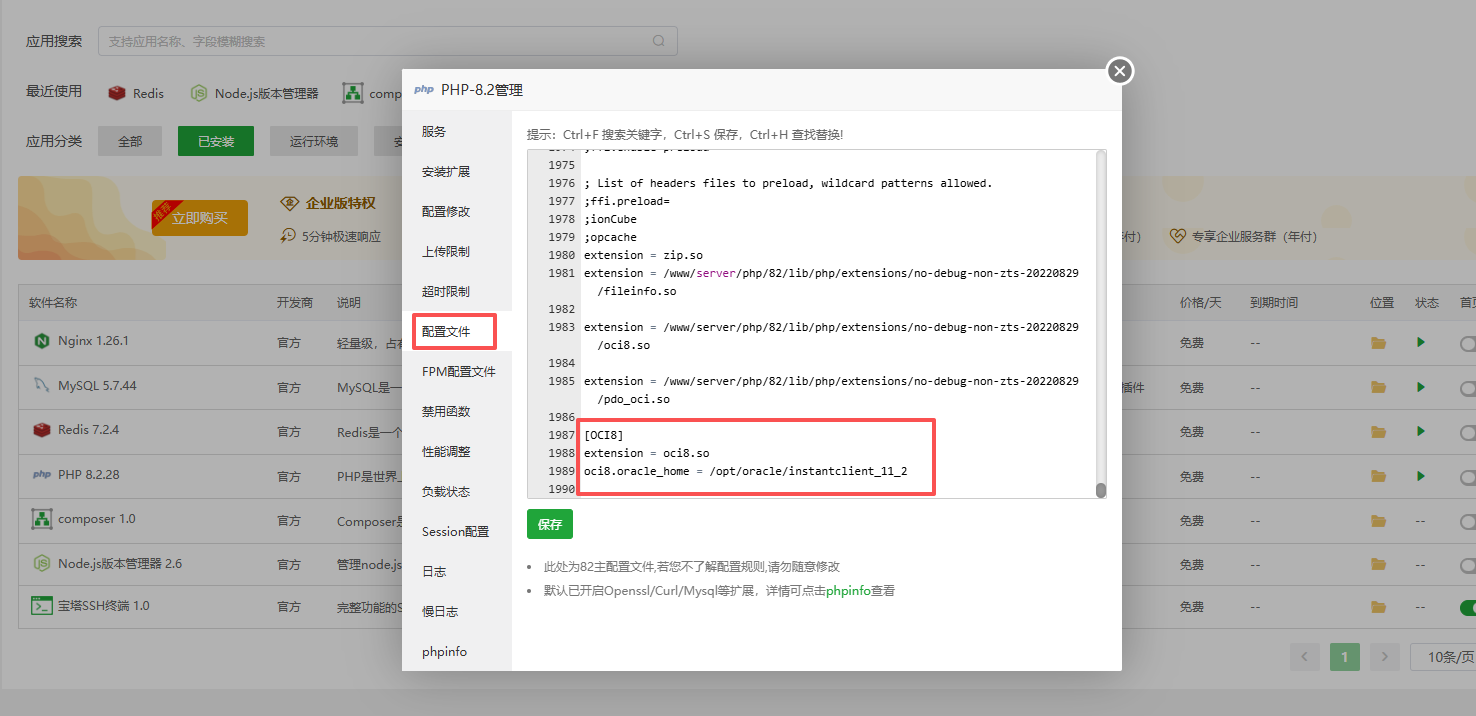Click composer 1.0 in software list

coord(97,519)
